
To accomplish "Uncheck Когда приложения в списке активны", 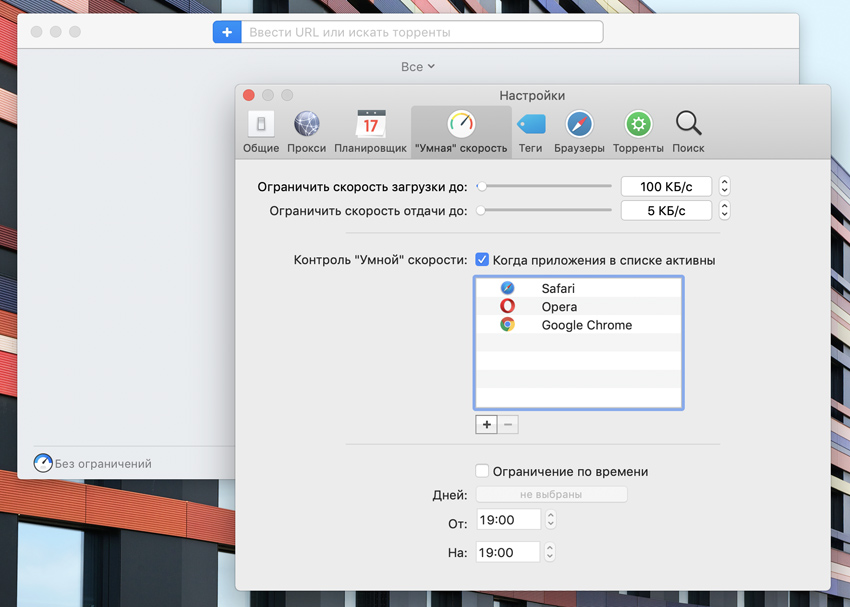I will [482, 260].
